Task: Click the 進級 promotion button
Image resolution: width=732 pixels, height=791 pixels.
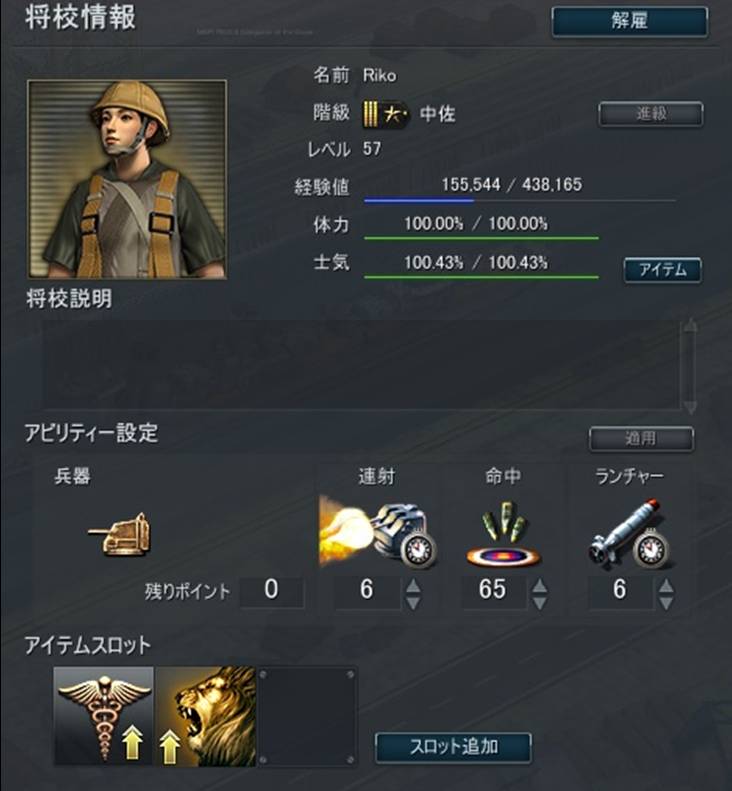Action: point(650,114)
